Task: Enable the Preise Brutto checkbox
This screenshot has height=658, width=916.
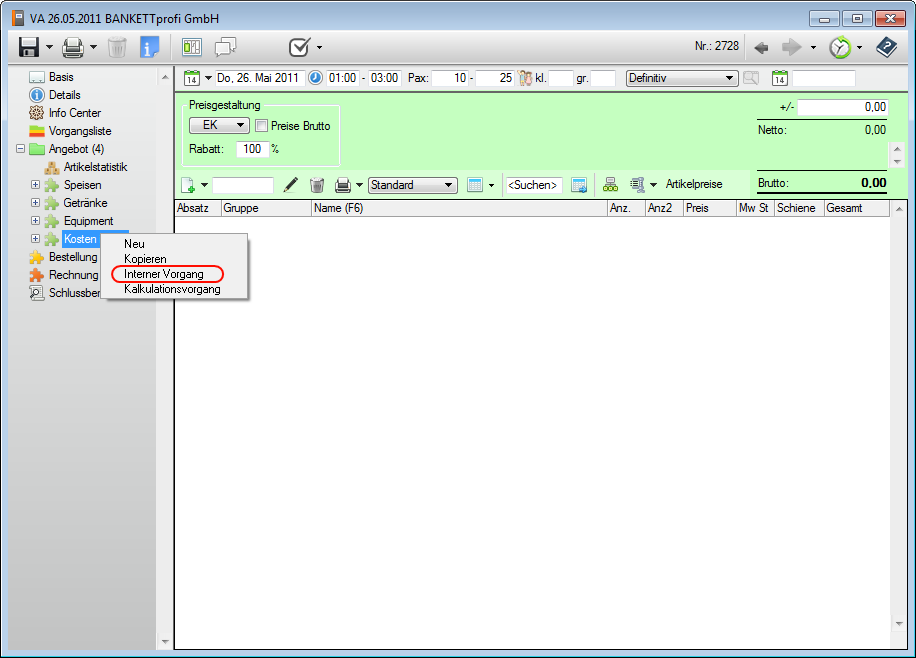Action: pyautogui.click(x=261, y=126)
